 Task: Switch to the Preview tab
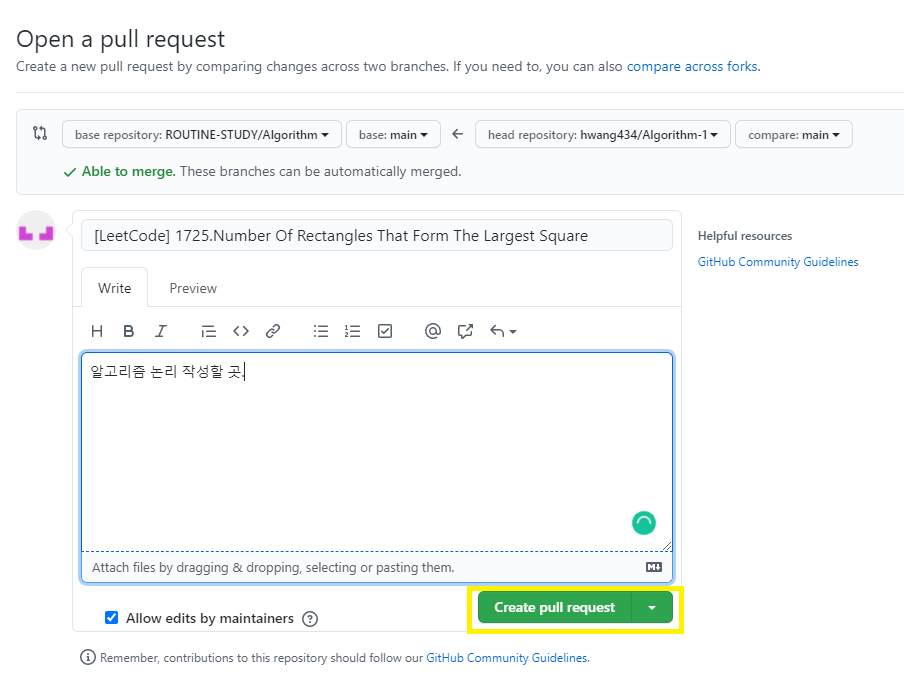[x=193, y=288]
